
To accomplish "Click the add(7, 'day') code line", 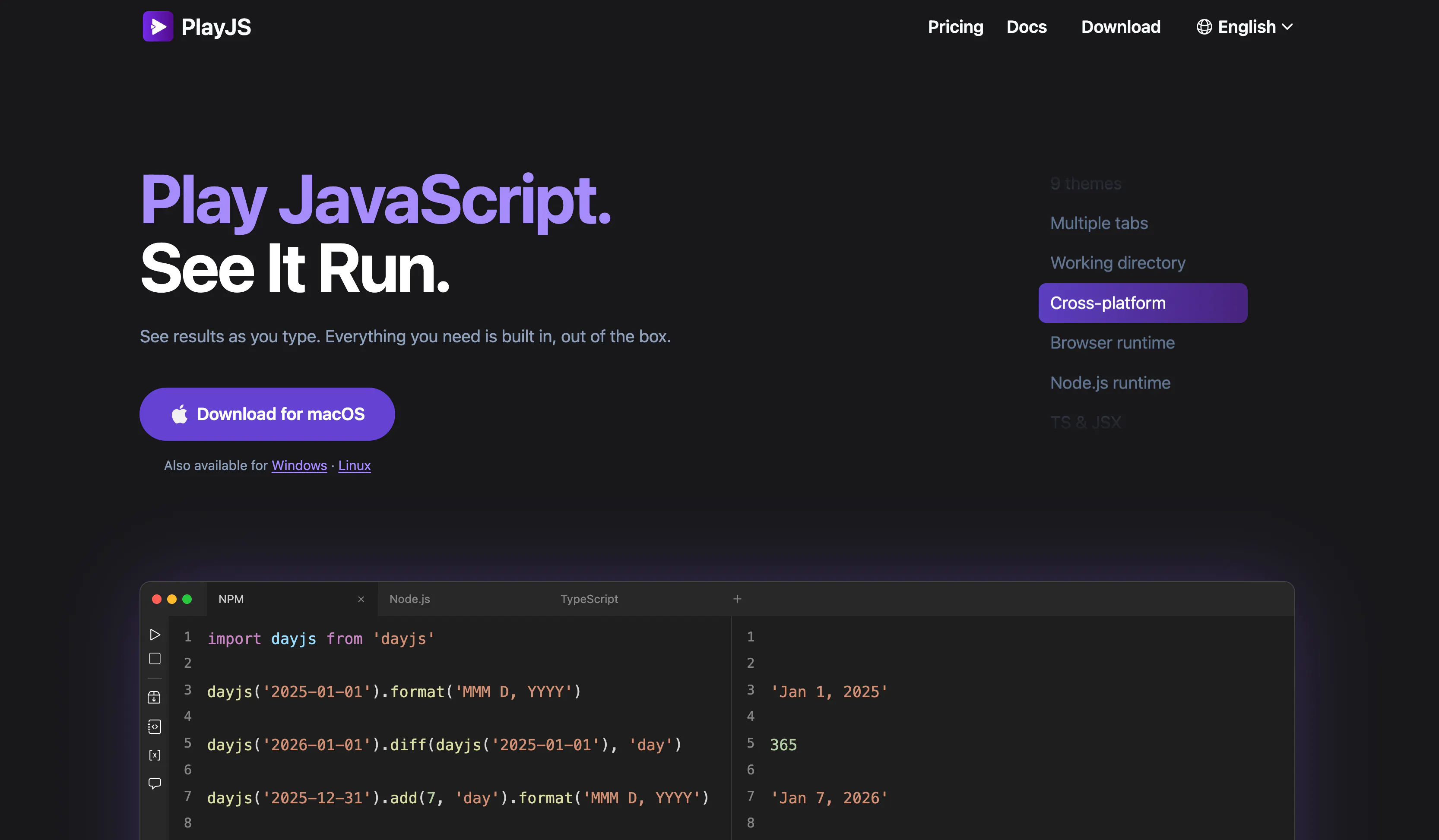I will click(x=458, y=798).
